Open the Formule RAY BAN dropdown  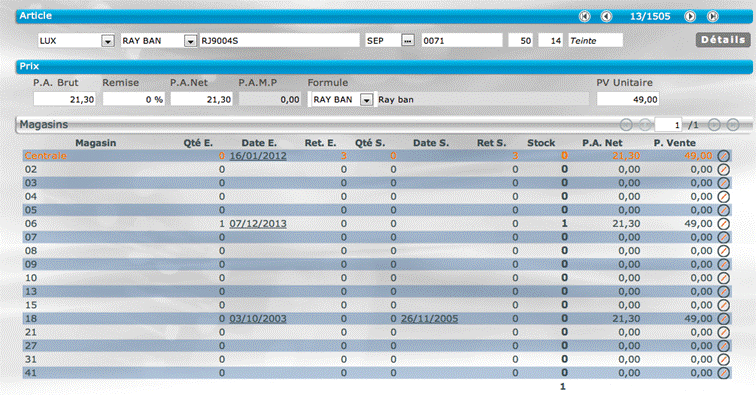point(366,100)
